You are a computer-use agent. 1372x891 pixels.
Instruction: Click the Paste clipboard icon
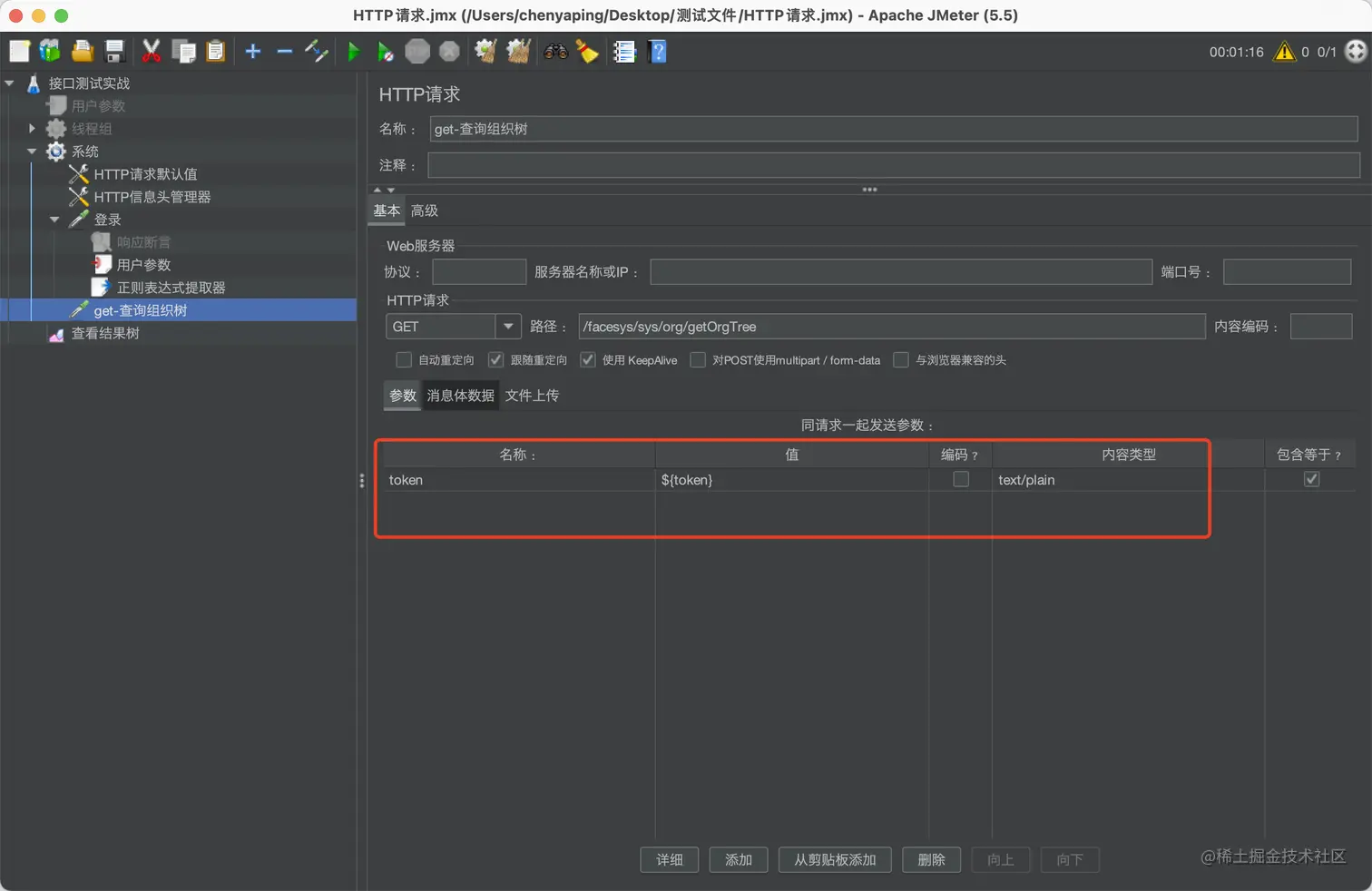pyautogui.click(x=216, y=52)
